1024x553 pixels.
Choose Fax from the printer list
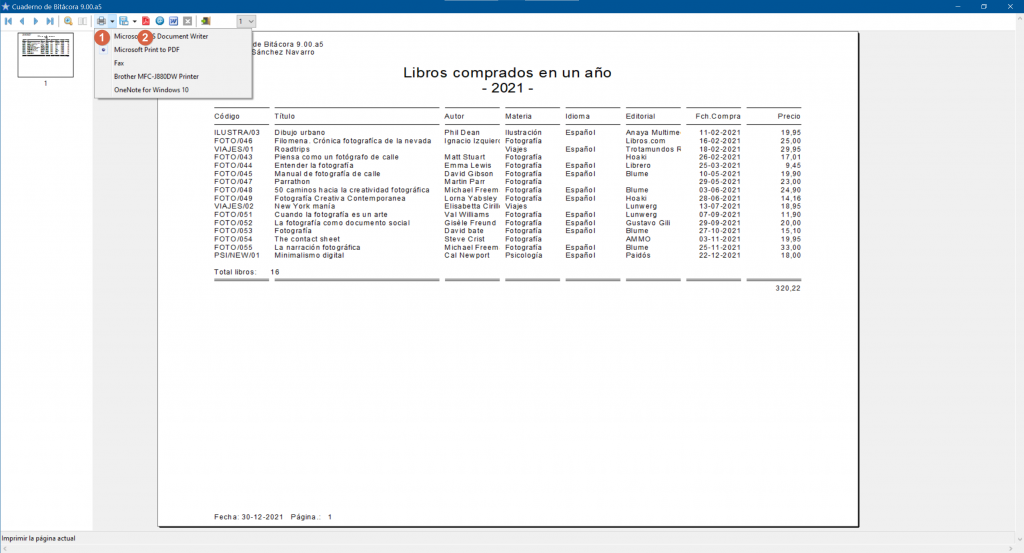pos(119,63)
